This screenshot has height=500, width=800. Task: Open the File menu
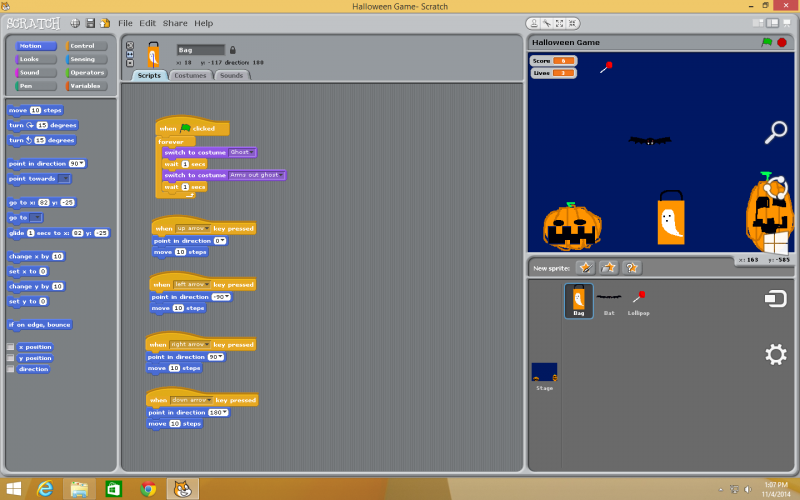[125, 23]
